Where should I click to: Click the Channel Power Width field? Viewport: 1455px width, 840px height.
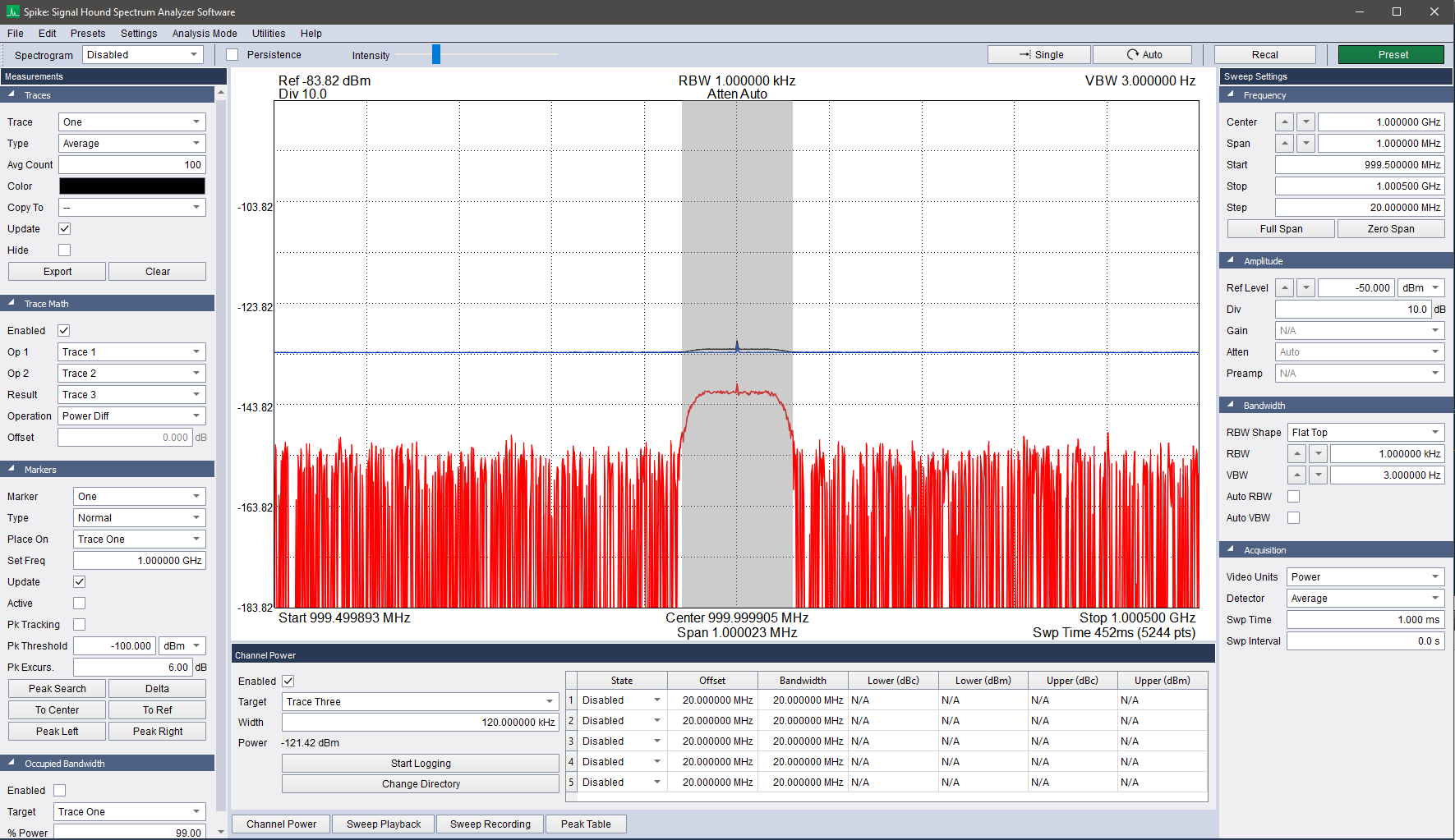click(421, 723)
